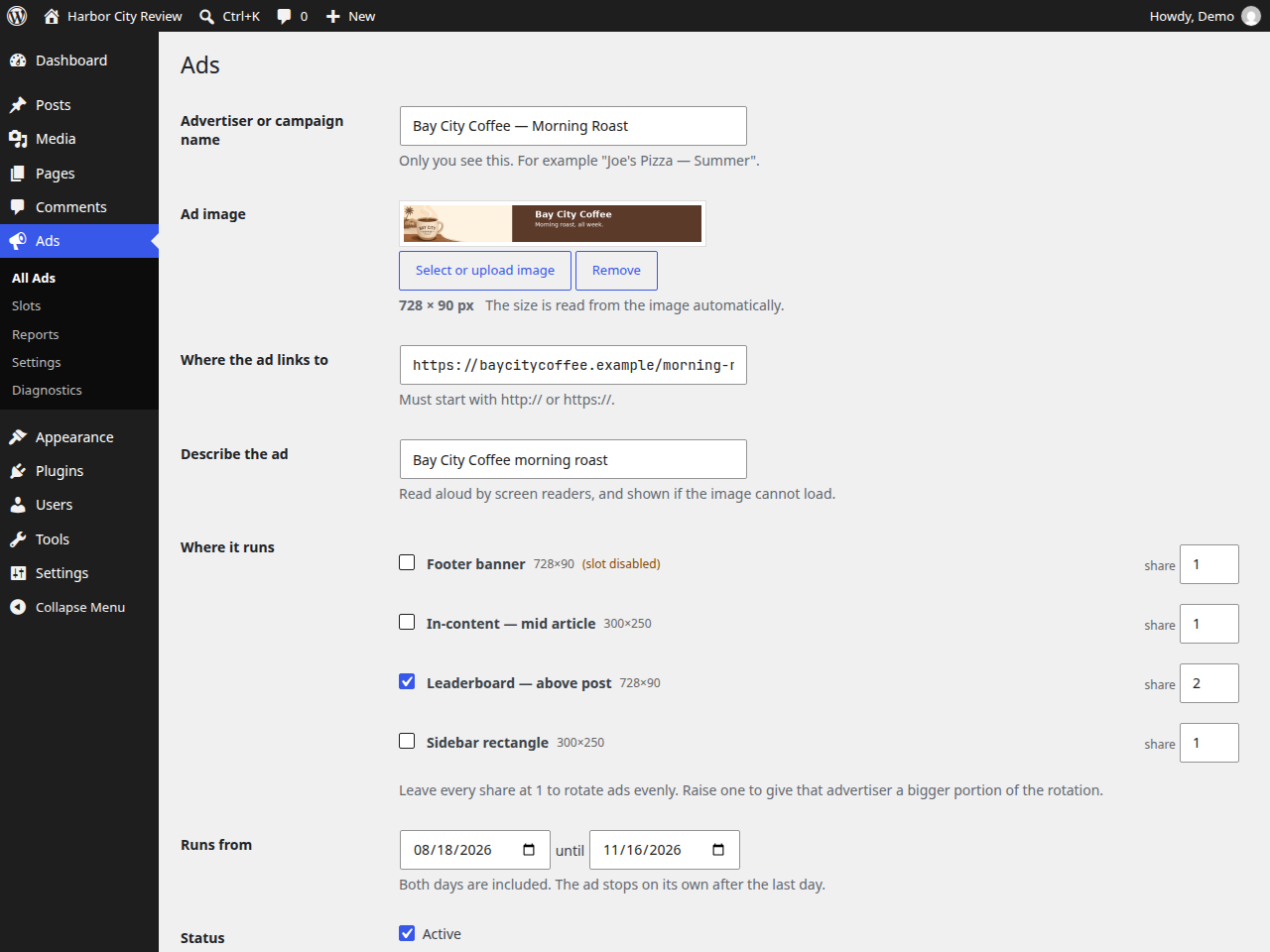Open calendar picker for the 11/16/2026 date
The image size is (1270, 952).
pyautogui.click(x=718, y=850)
